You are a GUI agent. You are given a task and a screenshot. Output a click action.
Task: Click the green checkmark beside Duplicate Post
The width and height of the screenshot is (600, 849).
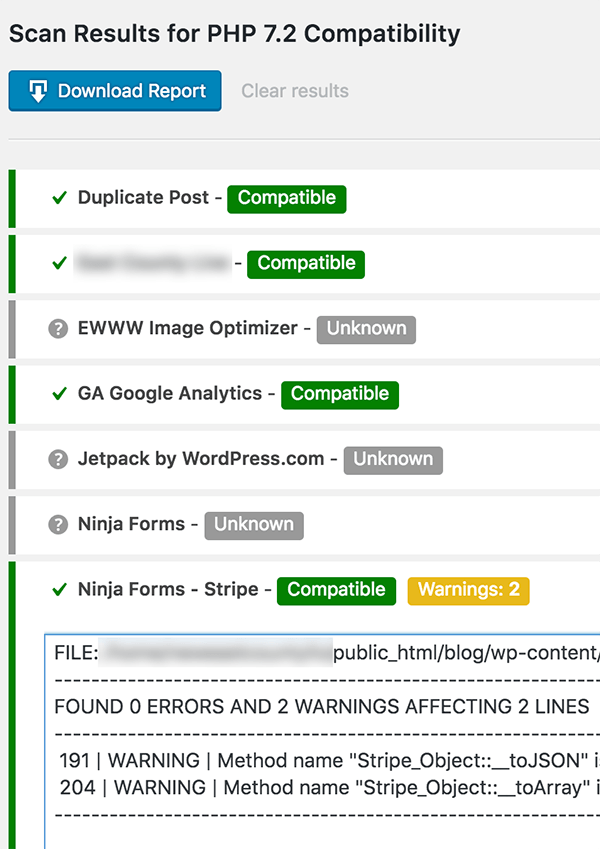[x=59, y=198]
